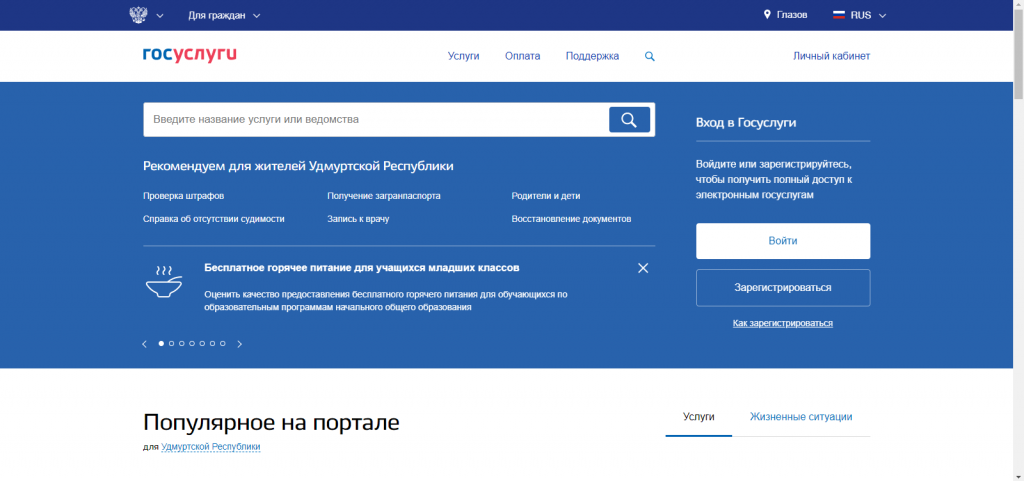Viewport: 1024px width, 481px height.
Task: Open 'Восстановление документов' link
Action: coord(571,219)
